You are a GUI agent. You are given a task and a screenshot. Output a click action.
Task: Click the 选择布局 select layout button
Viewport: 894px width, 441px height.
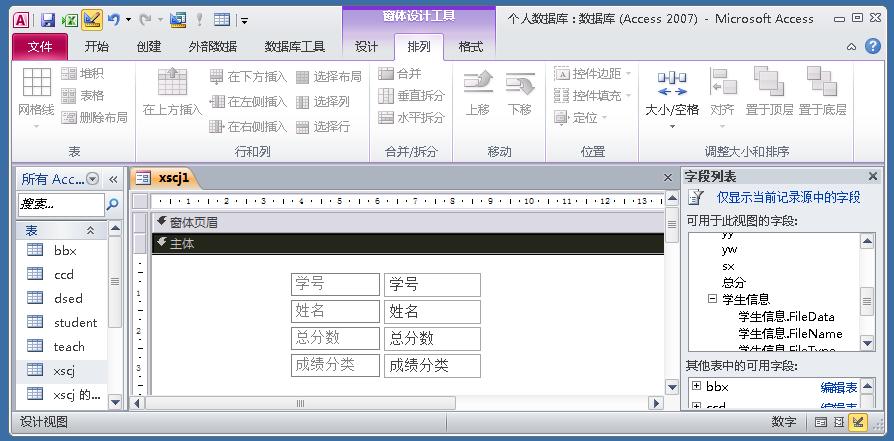pyautogui.click(x=329, y=76)
